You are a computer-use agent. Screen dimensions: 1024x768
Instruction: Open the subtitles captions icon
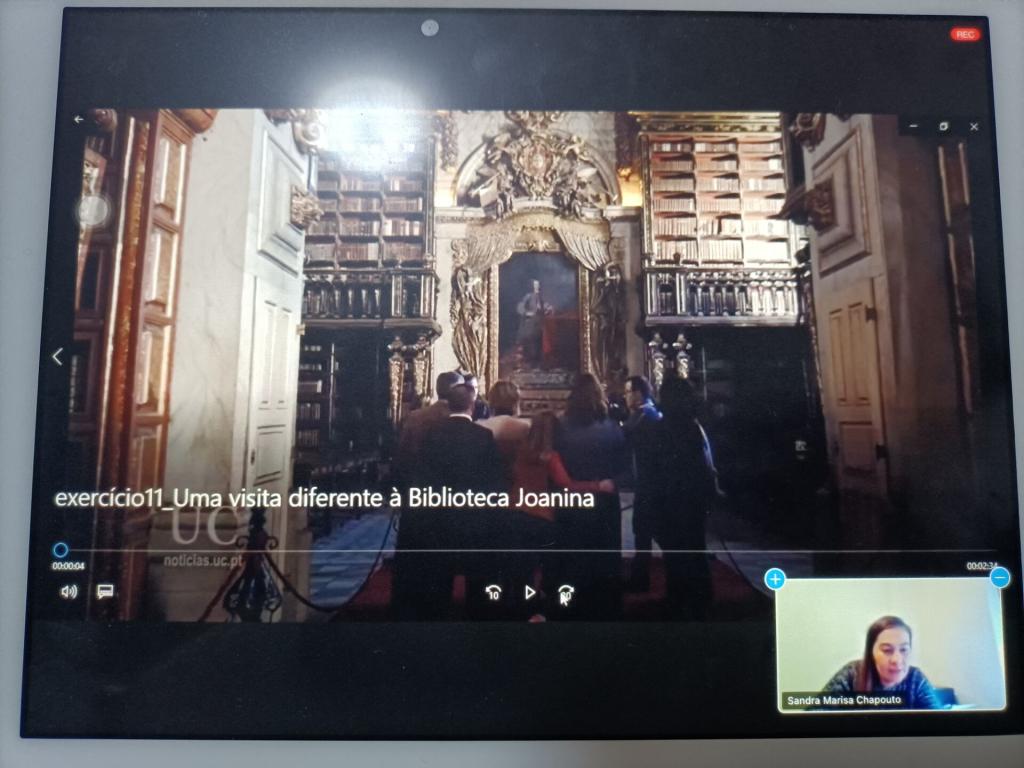click(x=104, y=591)
